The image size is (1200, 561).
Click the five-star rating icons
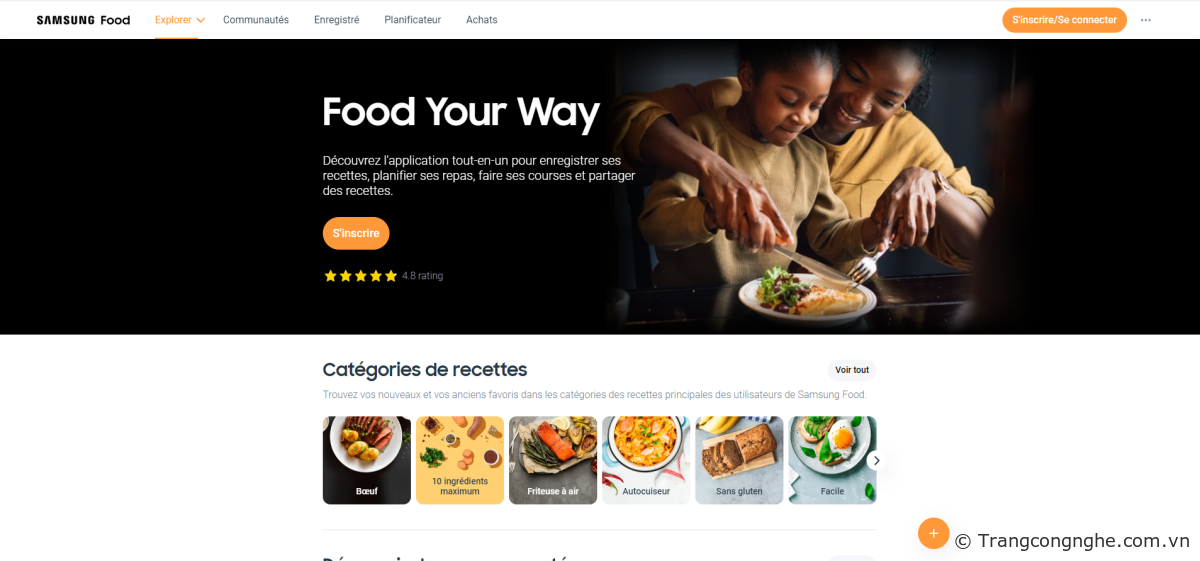click(360, 276)
